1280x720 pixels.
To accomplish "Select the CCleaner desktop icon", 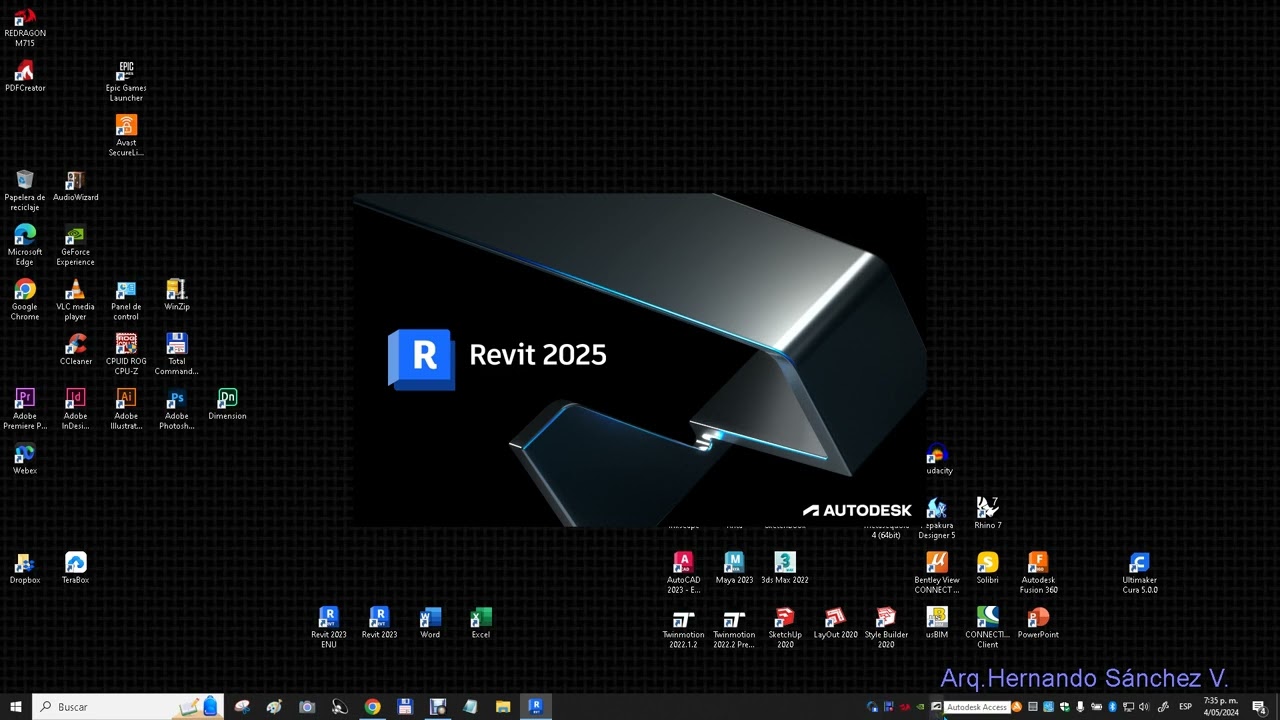I will (75, 350).
